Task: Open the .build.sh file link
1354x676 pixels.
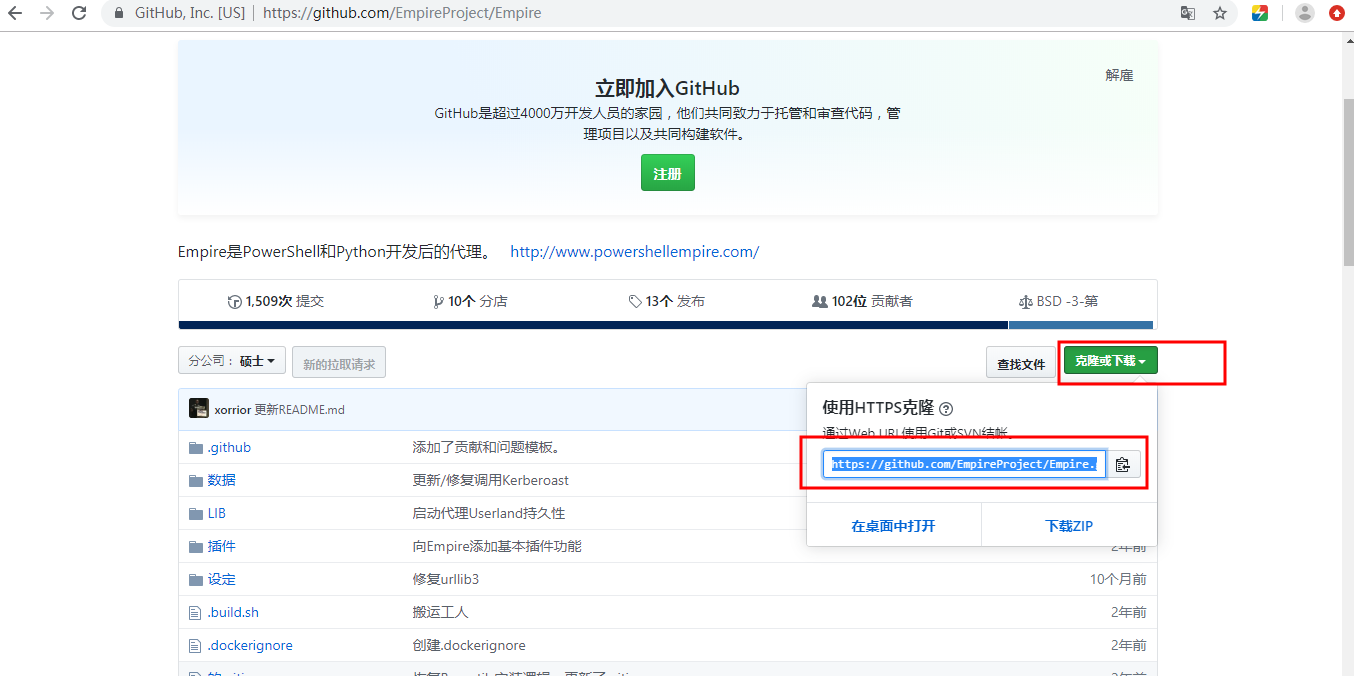Action: tap(233, 612)
